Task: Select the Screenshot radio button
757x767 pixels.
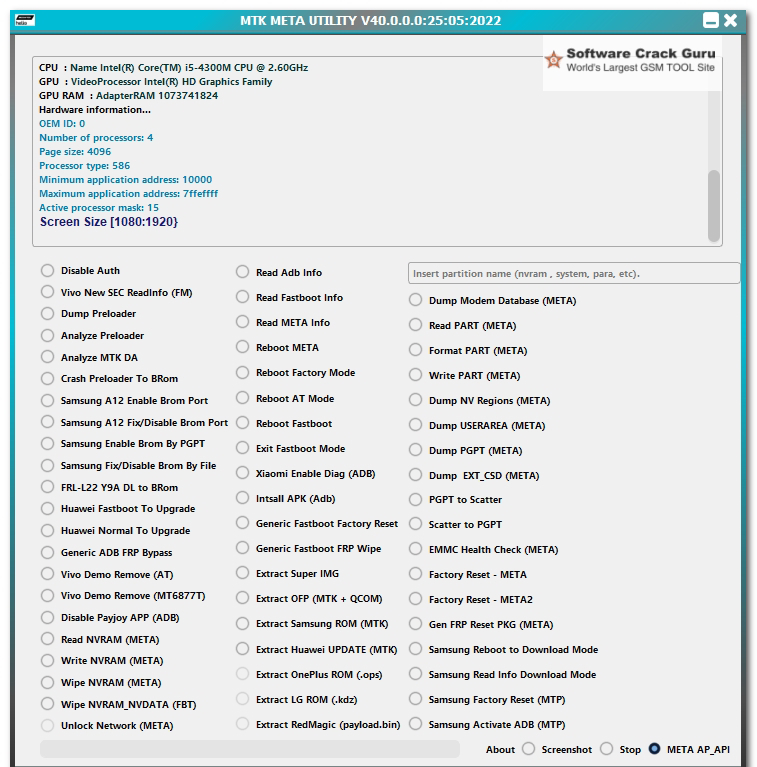Action: (529, 749)
